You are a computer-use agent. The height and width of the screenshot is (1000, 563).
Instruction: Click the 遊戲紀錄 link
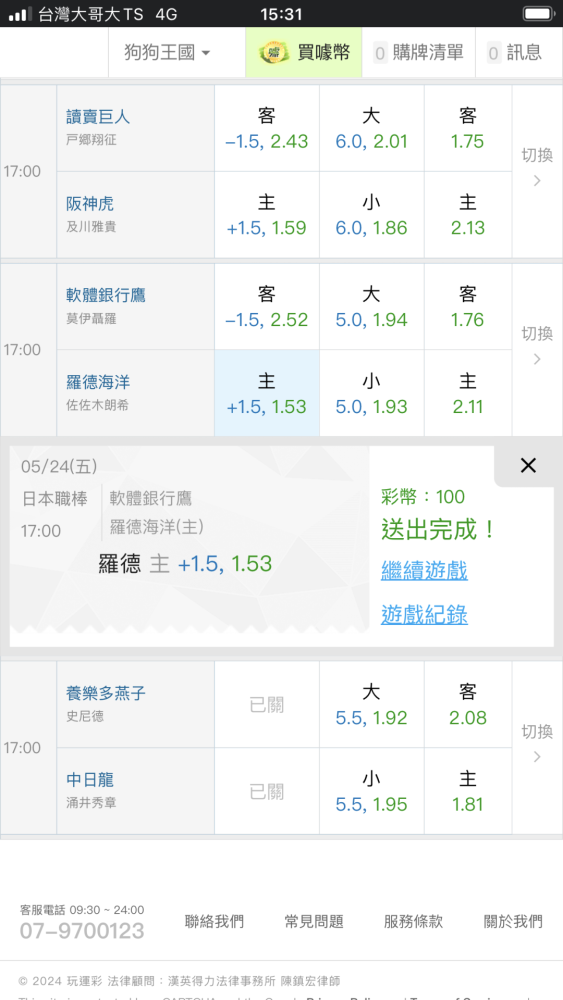point(424,615)
